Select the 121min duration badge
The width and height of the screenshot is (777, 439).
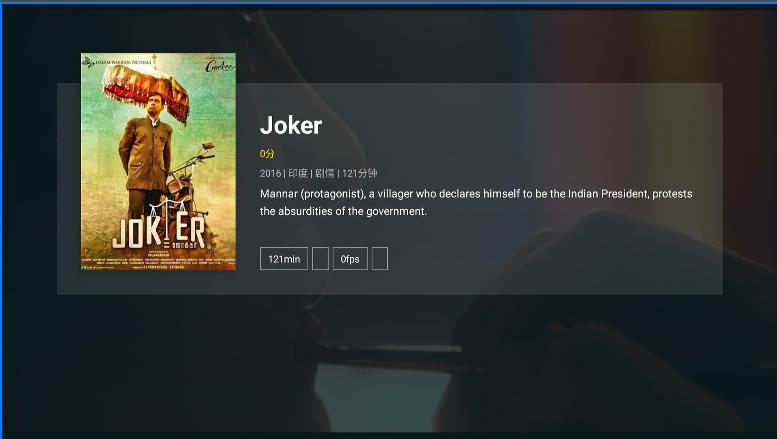click(x=284, y=259)
